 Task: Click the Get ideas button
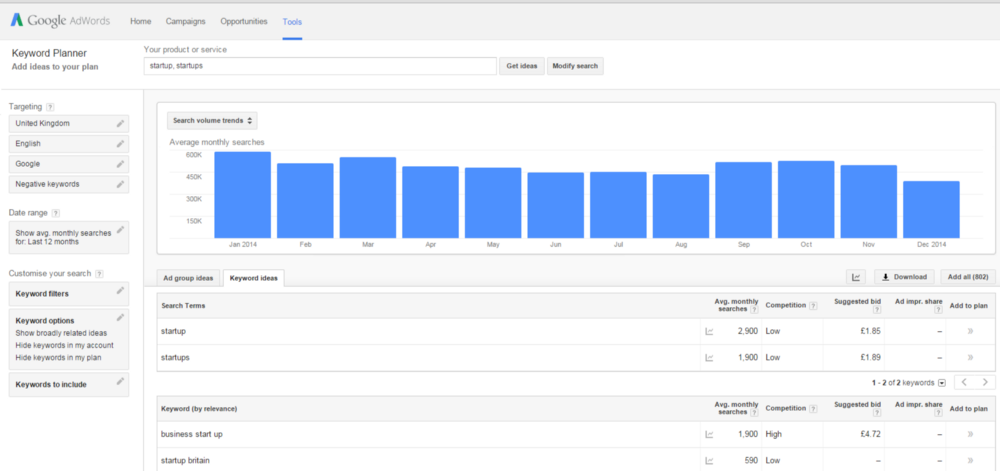point(522,66)
